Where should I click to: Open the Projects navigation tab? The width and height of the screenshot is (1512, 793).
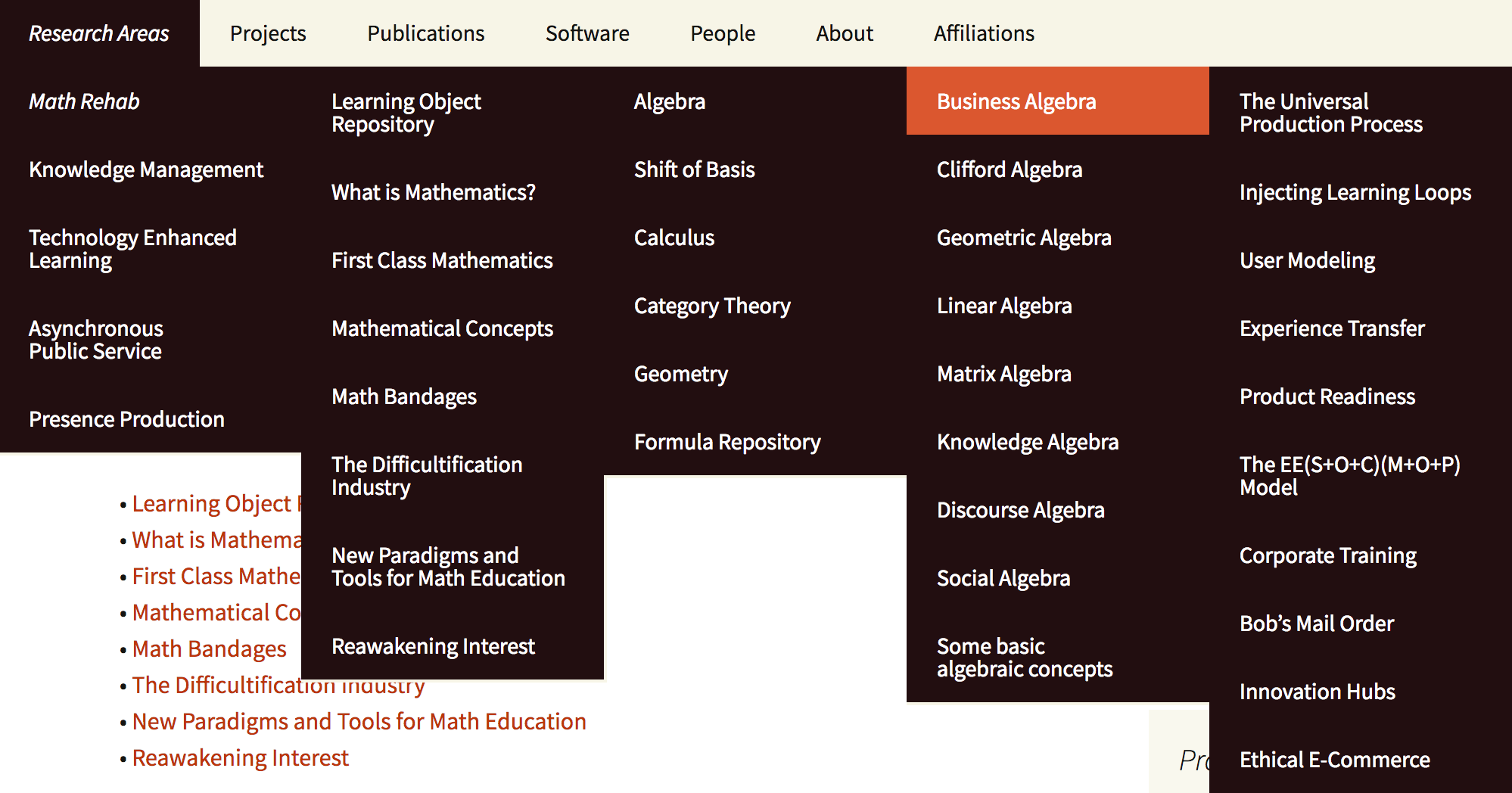point(268,33)
